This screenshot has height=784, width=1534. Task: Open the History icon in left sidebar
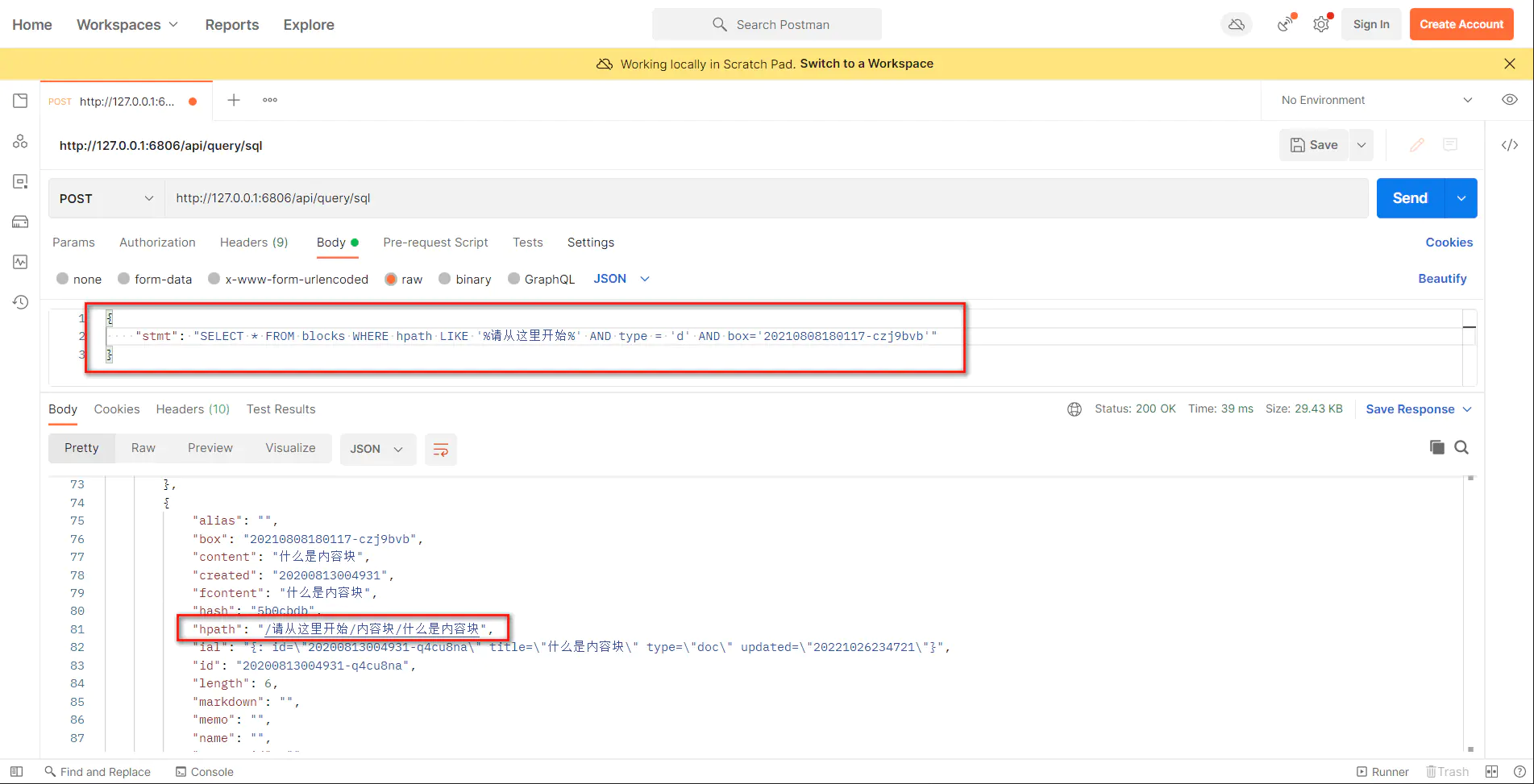coord(20,302)
